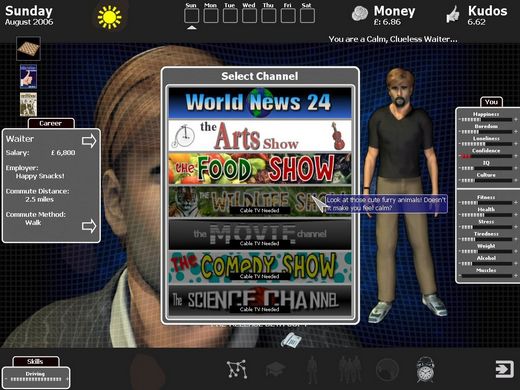Click the arrow beside Commute Method
Viewport: 520px width, 390px height.
[89, 226]
